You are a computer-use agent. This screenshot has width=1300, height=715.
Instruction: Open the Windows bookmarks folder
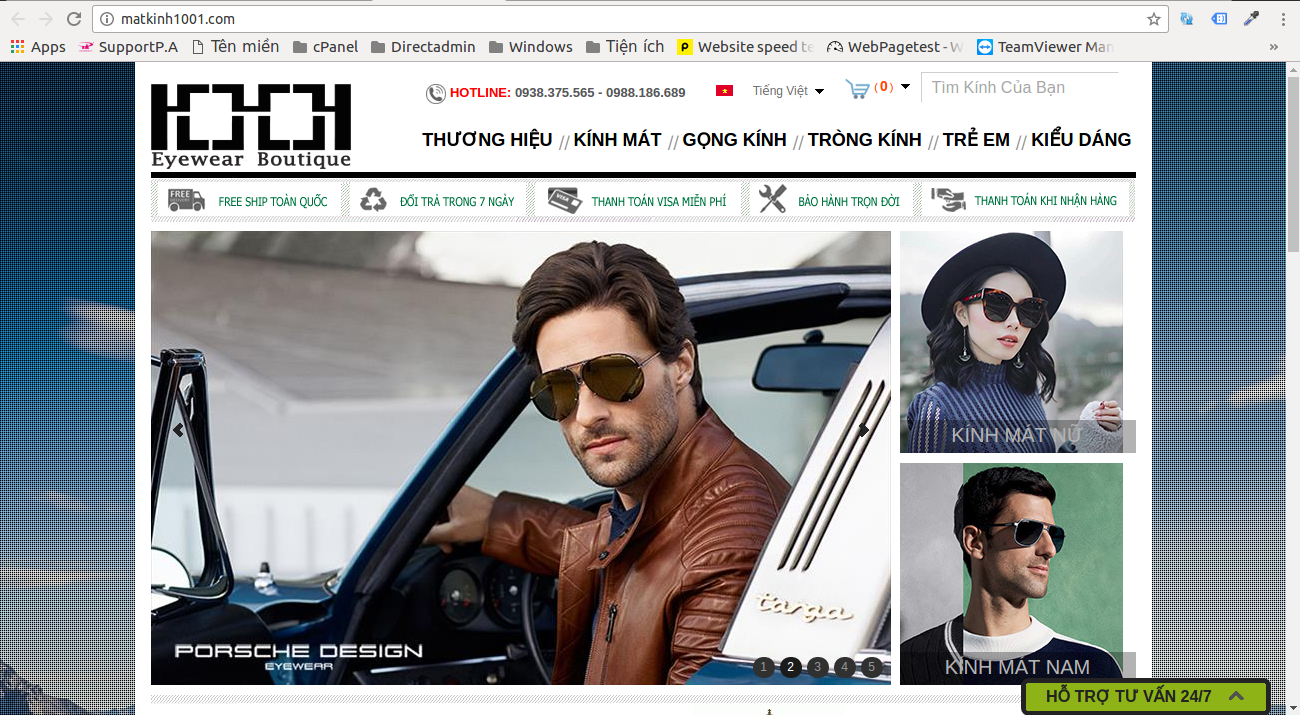[x=530, y=47]
